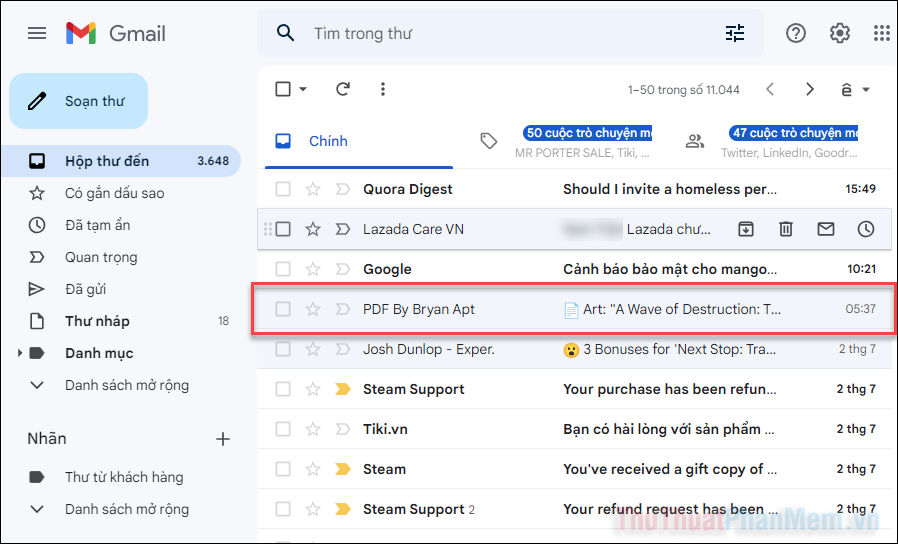Viewport: 898px width, 544px height.
Task: Open Google apps grid
Action: [x=882, y=33]
